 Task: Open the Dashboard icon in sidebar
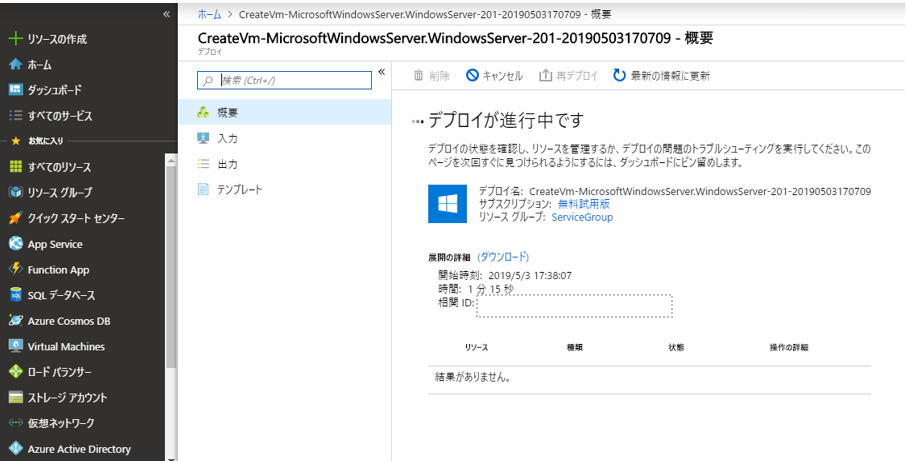(x=16, y=90)
